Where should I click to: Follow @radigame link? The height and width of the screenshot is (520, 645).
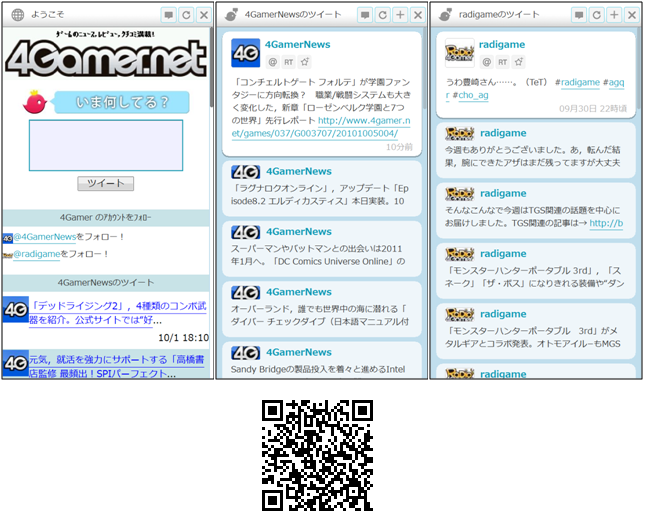tap(37, 254)
